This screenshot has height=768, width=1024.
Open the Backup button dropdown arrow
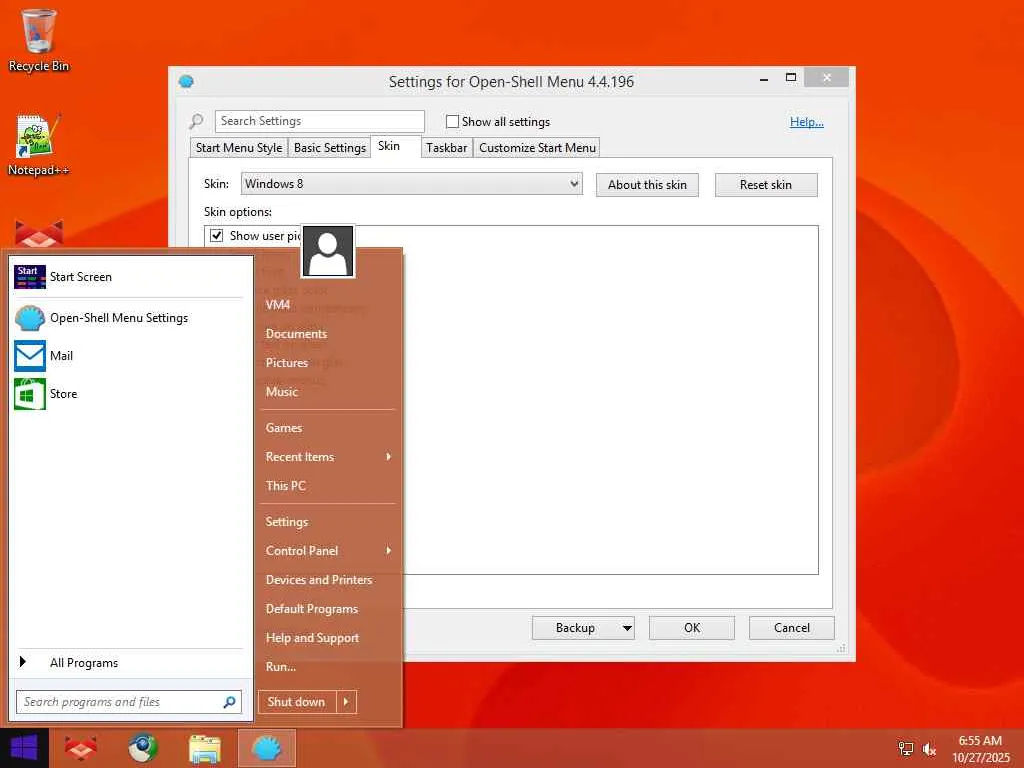point(627,628)
